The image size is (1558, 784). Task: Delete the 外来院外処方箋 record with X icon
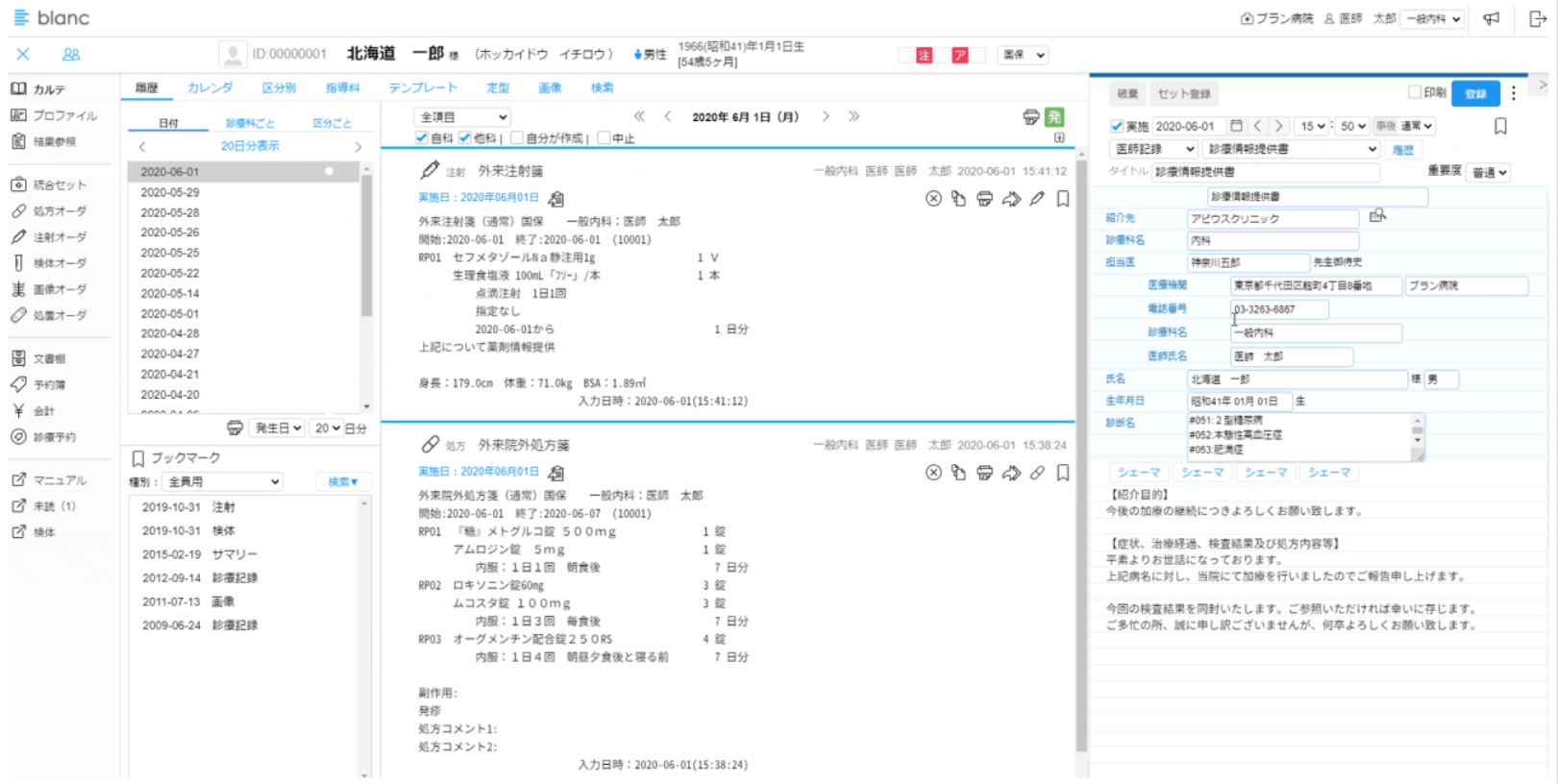[x=933, y=473]
